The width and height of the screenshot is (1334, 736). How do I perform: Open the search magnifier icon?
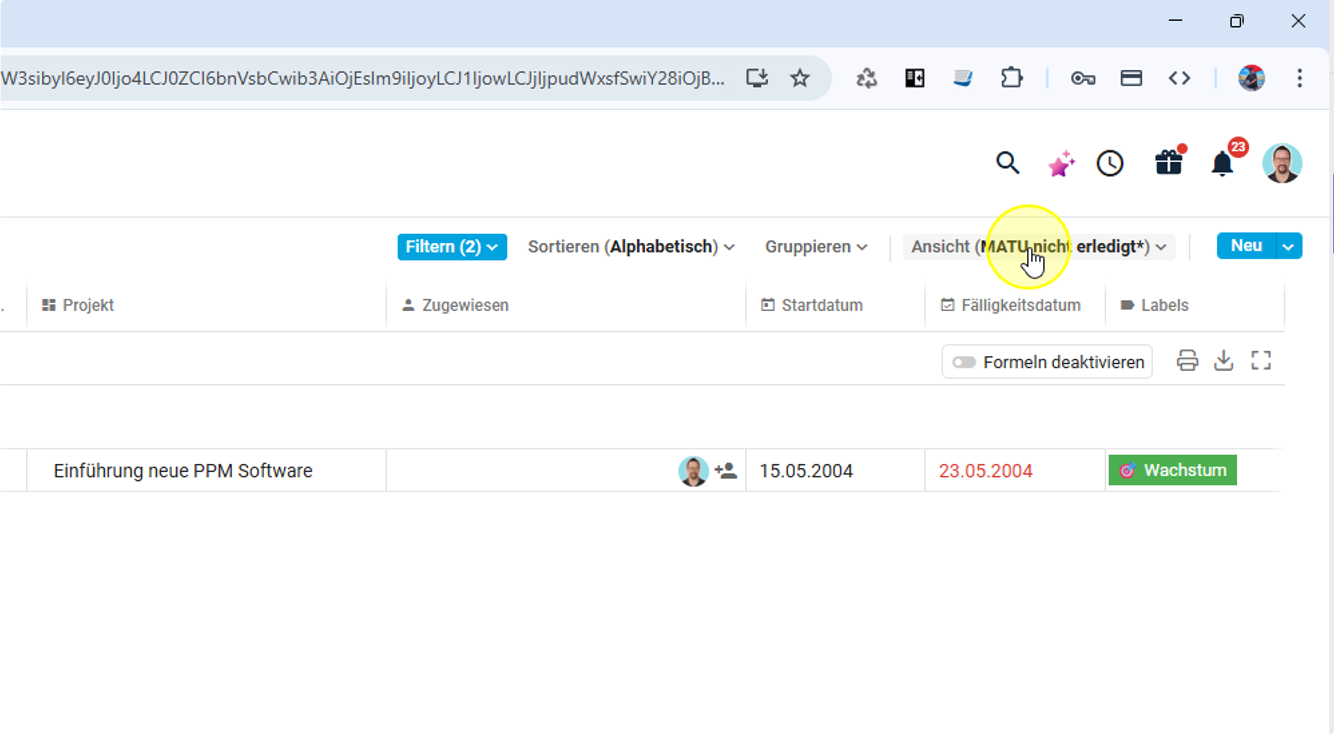click(x=1007, y=163)
